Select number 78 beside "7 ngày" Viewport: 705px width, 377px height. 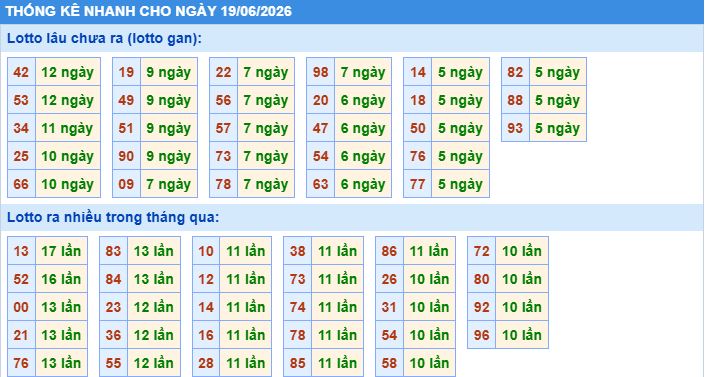click(223, 184)
